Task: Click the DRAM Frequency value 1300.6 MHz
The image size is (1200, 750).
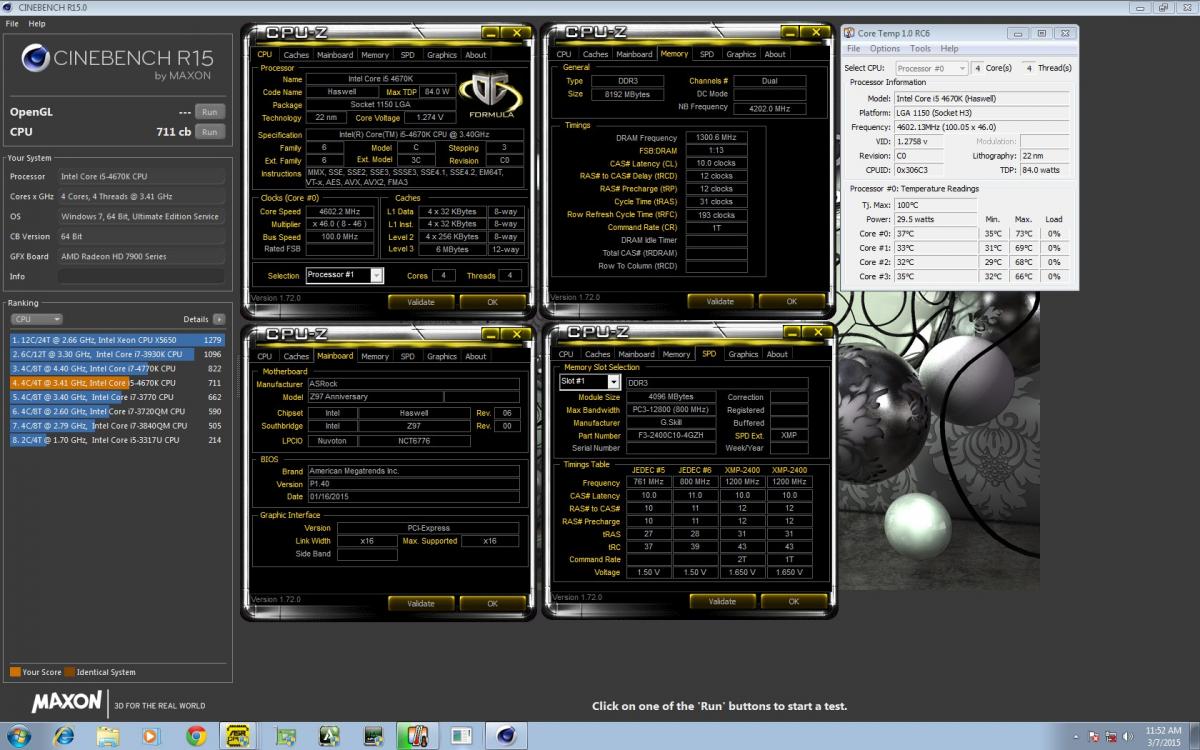Action: [716, 138]
